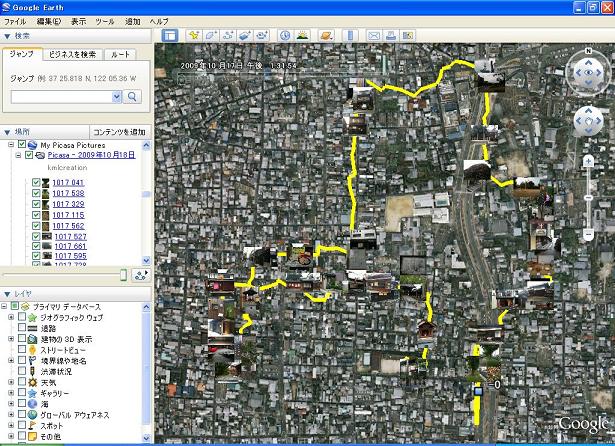Open the ツール menu
The height and width of the screenshot is (446, 615).
pyautogui.click(x=105, y=22)
